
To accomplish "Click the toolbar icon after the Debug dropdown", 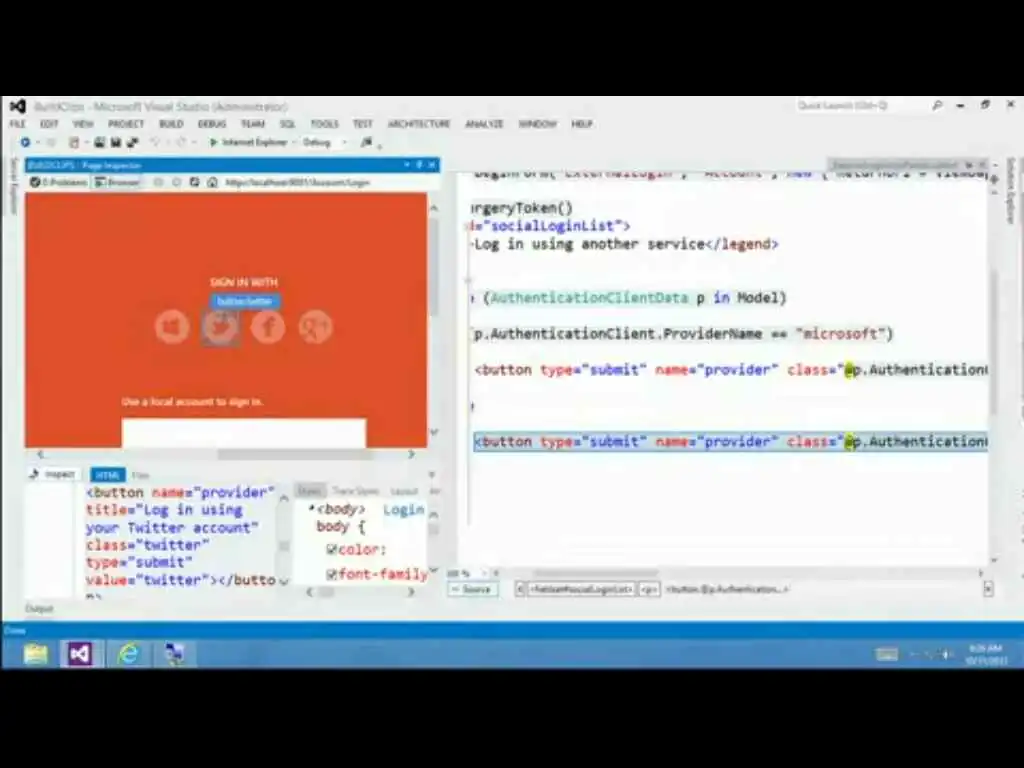I will point(366,142).
